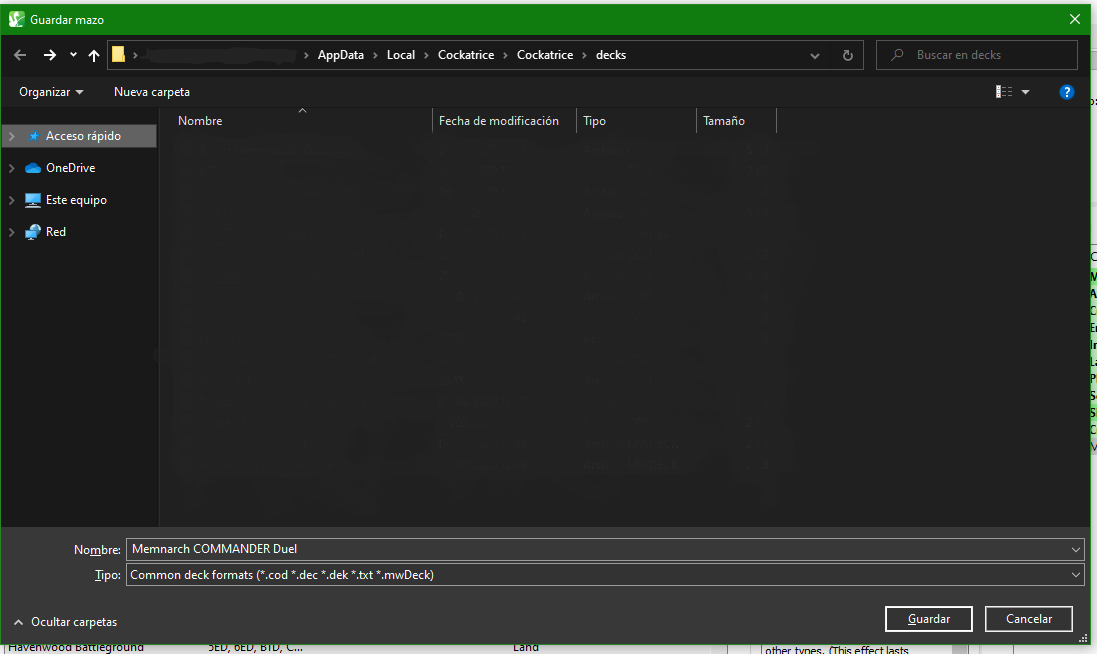Select AppData in the breadcrumb path
1097x654 pixels.
pos(341,55)
